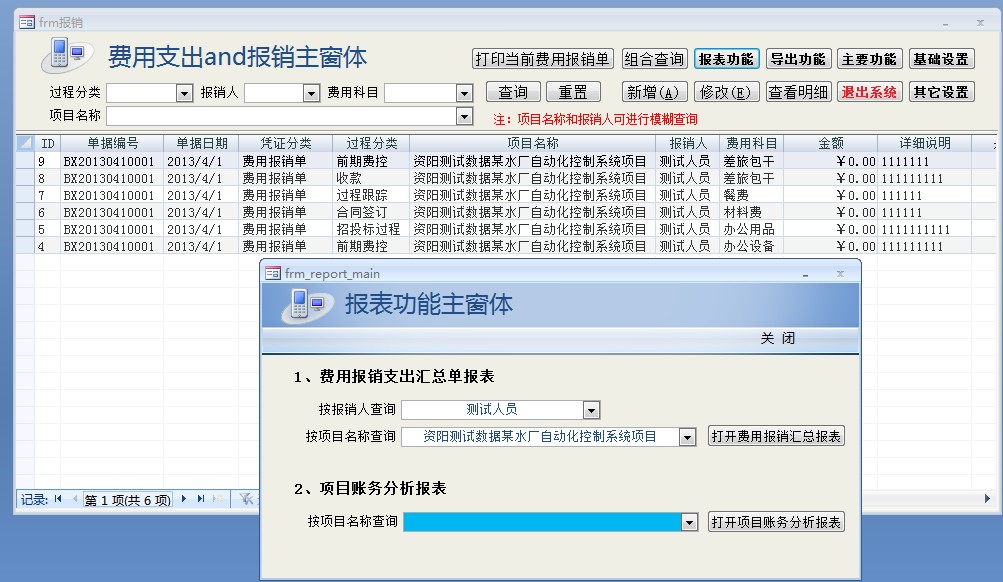
Task: Open 主要功能 main functions
Action: click(869, 59)
